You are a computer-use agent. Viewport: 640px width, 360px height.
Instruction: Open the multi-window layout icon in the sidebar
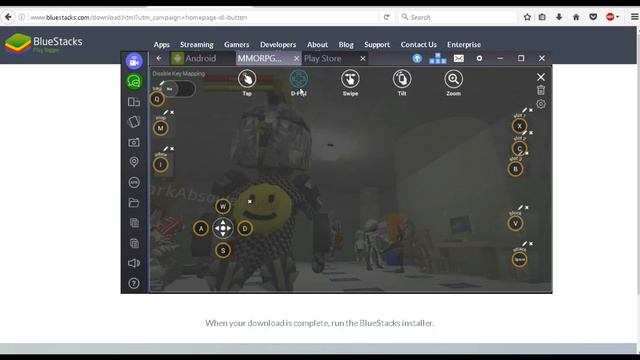tap(134, 102)
